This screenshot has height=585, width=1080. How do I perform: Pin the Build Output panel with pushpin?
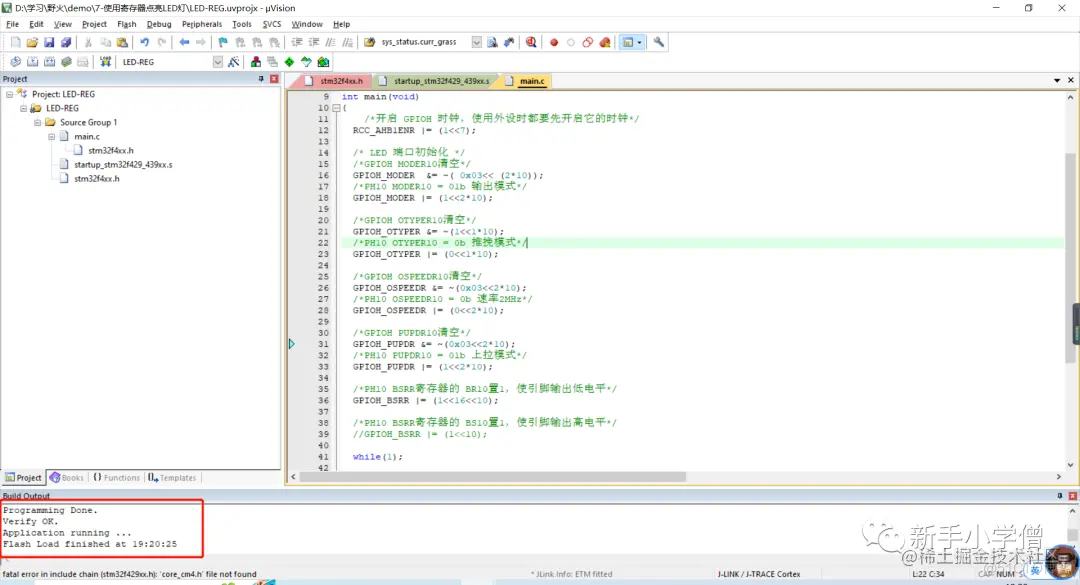tap(1059, 496)
